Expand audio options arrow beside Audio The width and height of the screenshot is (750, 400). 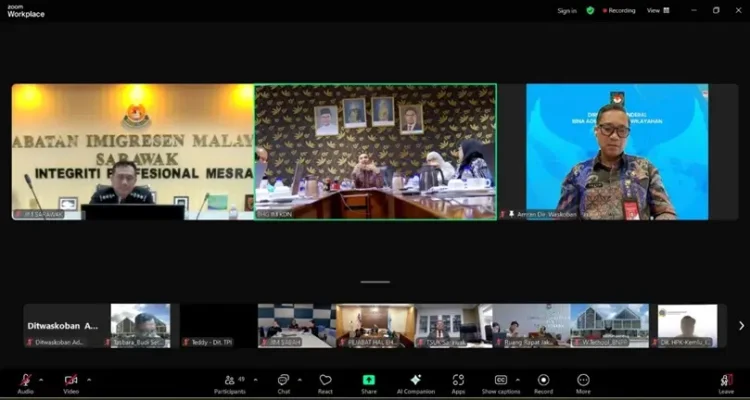click(41, 379)
